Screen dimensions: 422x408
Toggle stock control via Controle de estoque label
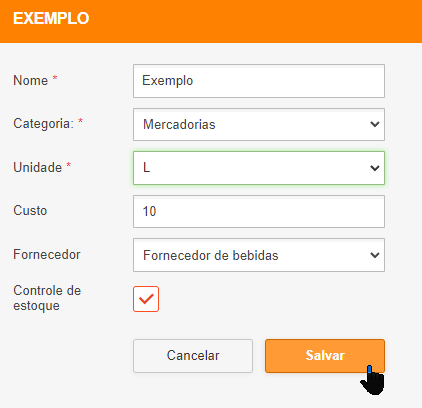coord(47,298)
